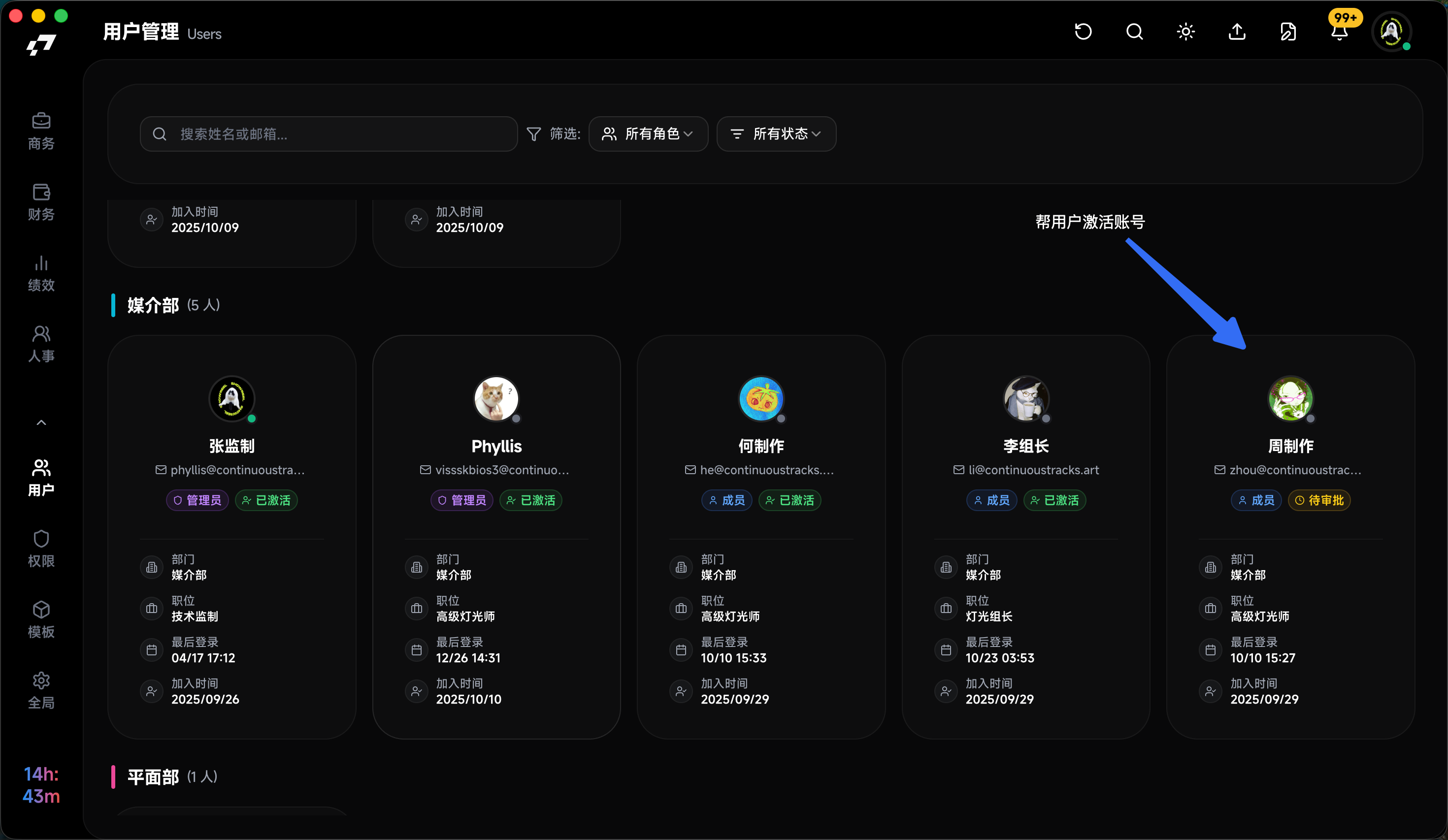The image size is (1448, 840).
Task: Click the upload/export icon
Action: [x=1237, y=32]
